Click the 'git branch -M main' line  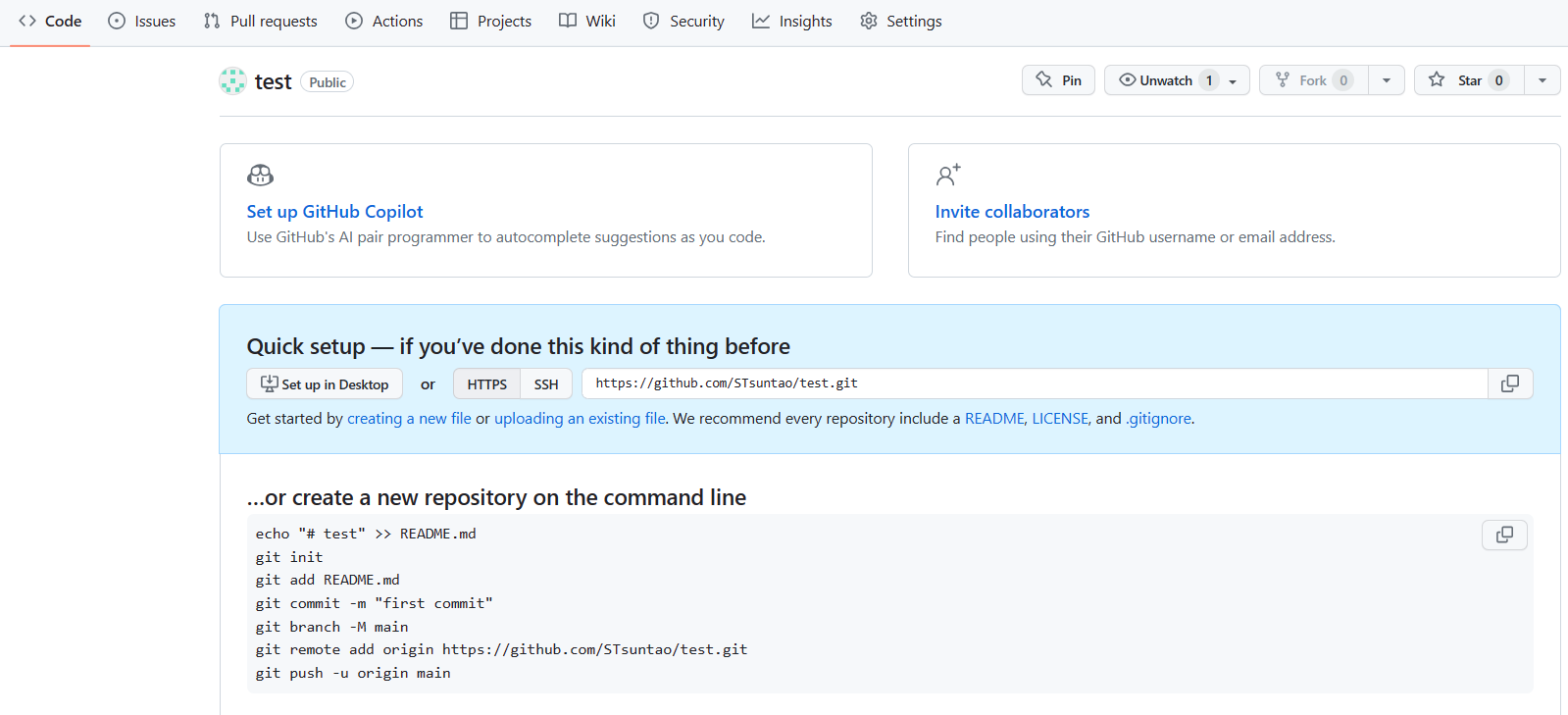331,627
